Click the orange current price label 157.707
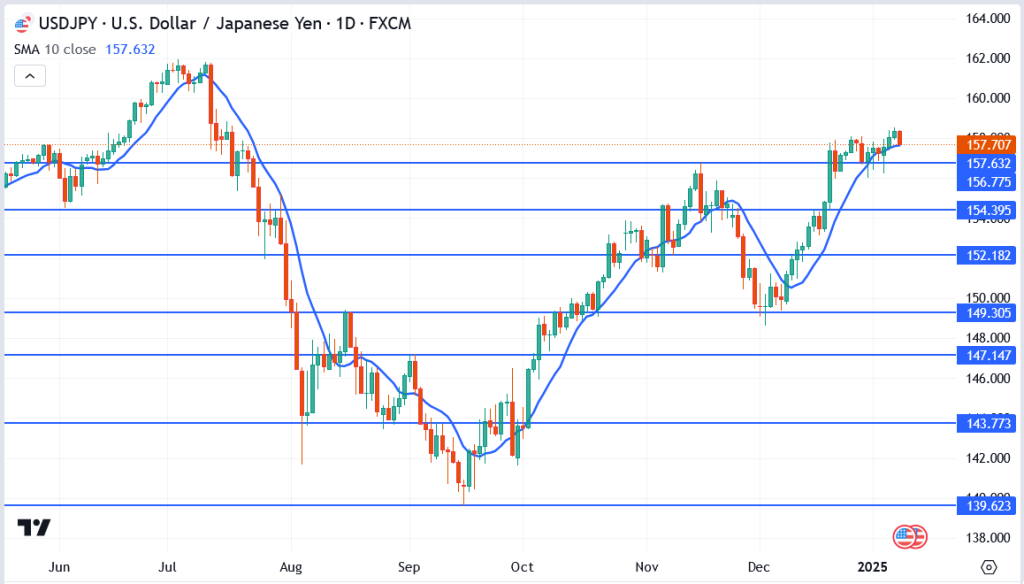 coord(985,145)
